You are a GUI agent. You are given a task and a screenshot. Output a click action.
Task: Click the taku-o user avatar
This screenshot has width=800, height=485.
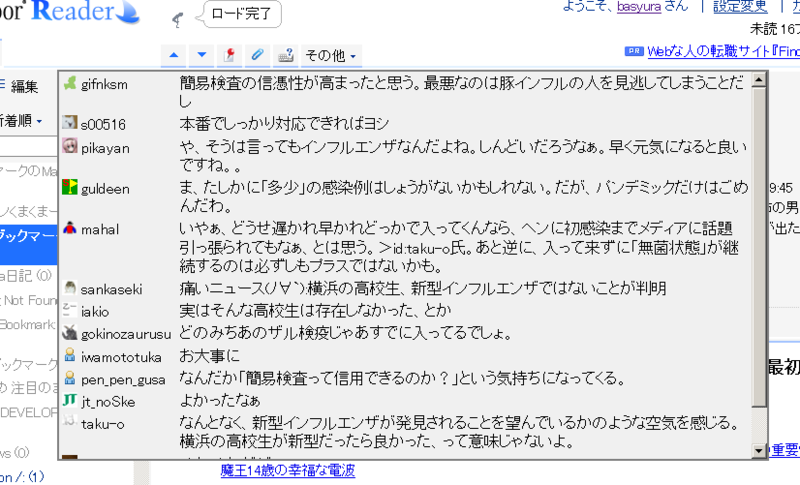point(69,422)
